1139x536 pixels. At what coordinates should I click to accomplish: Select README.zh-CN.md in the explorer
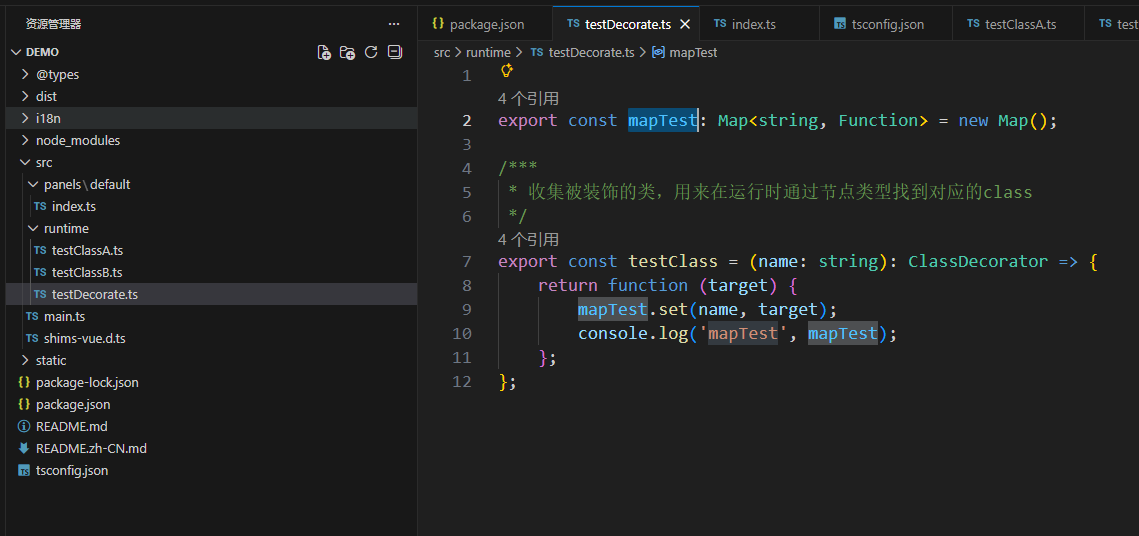tap(91, 448)
